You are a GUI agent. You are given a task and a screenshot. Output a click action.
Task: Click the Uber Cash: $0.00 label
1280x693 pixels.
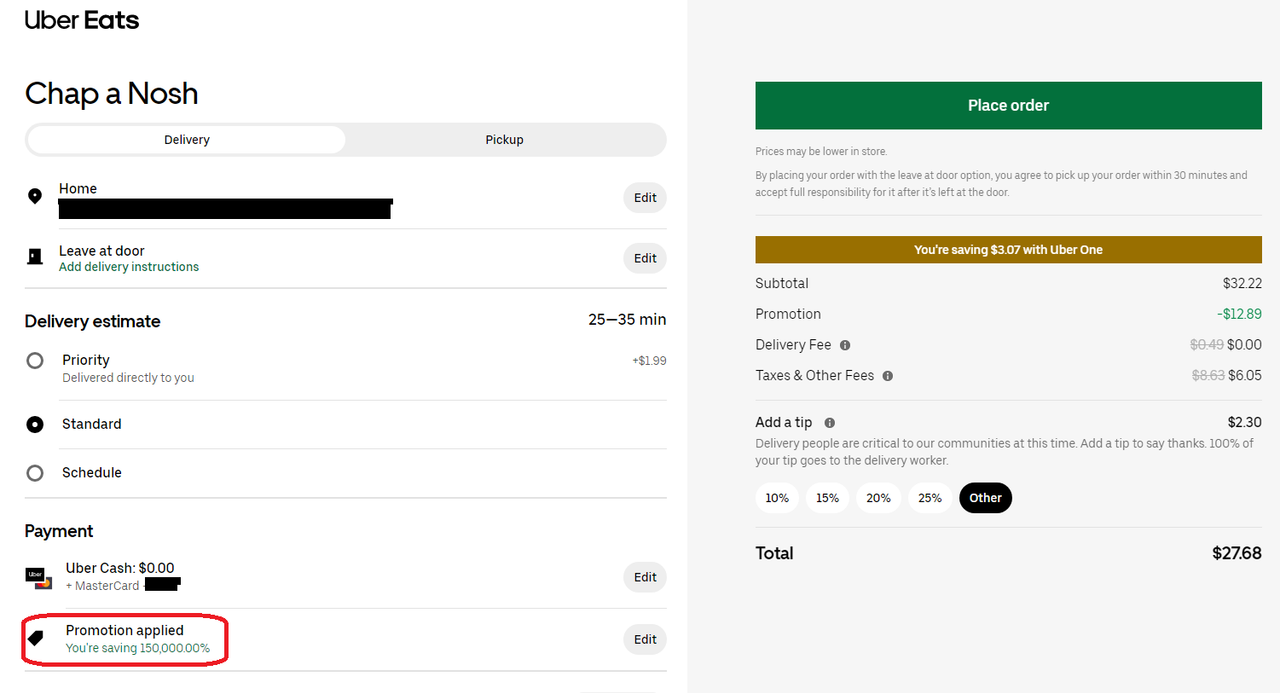click(x=120, y=568)
